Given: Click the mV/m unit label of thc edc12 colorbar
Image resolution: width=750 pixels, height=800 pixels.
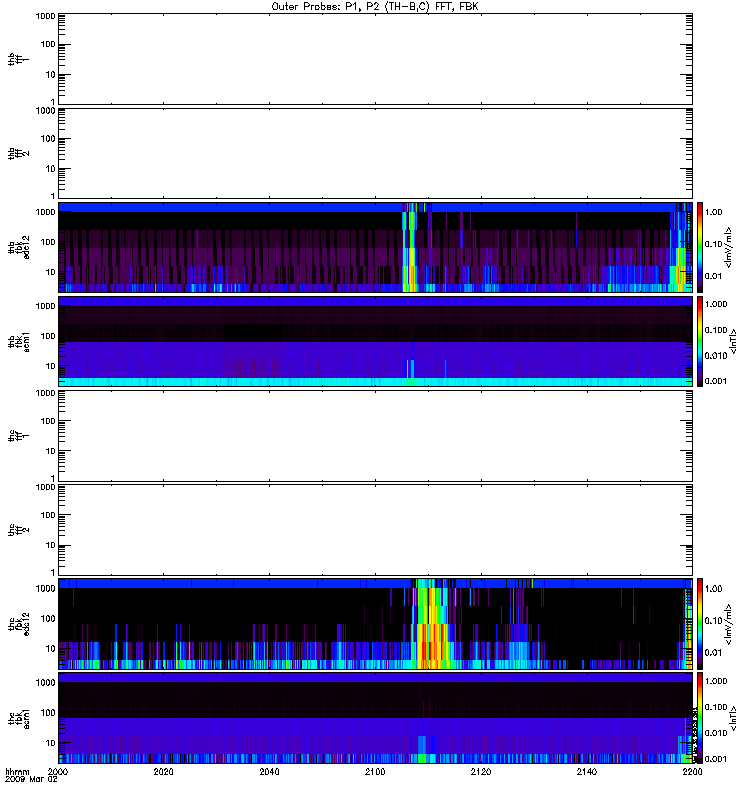Looking at the screenshot, I should click(728, 624).
